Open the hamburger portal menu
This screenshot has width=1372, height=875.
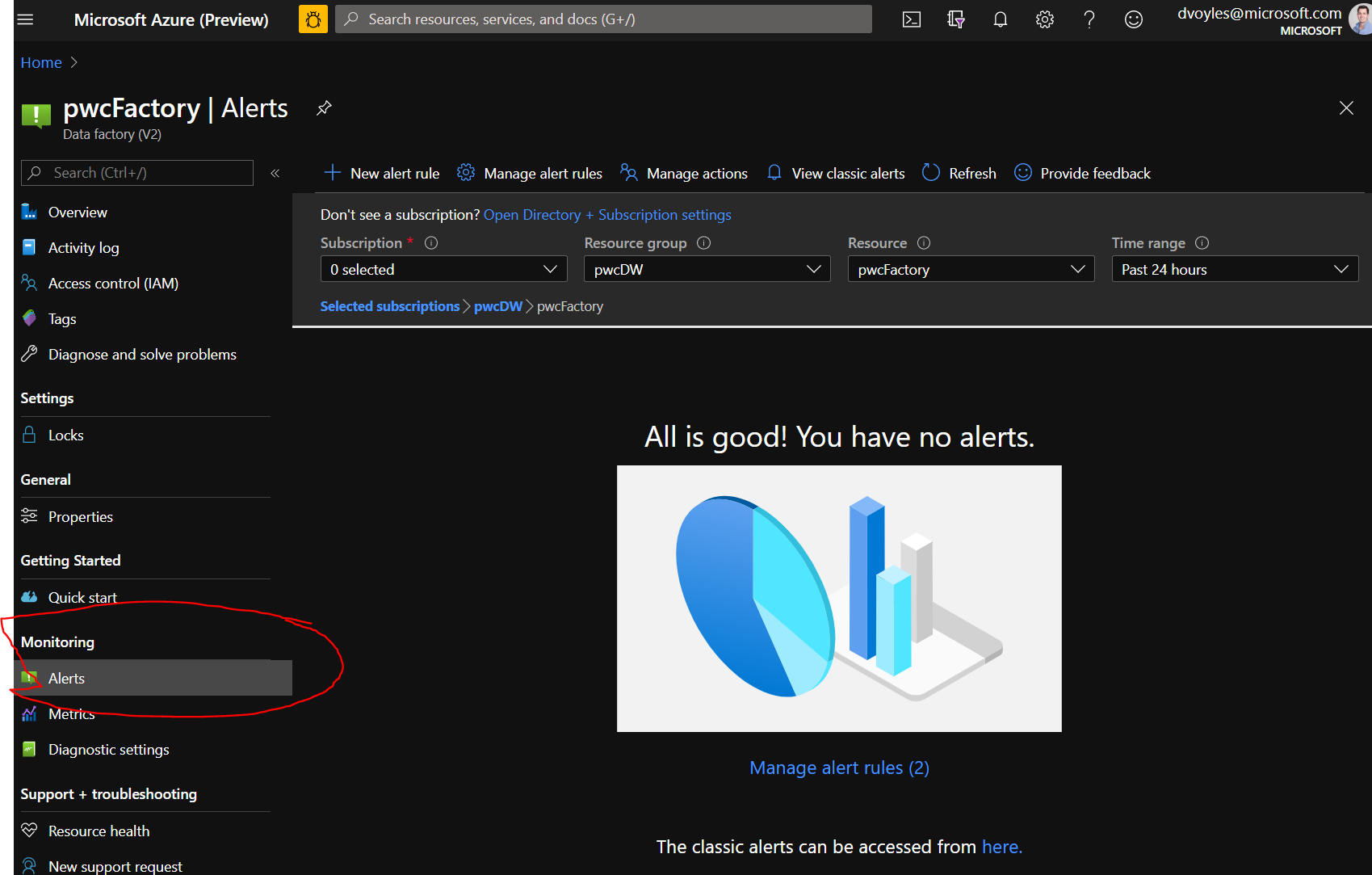25,19
